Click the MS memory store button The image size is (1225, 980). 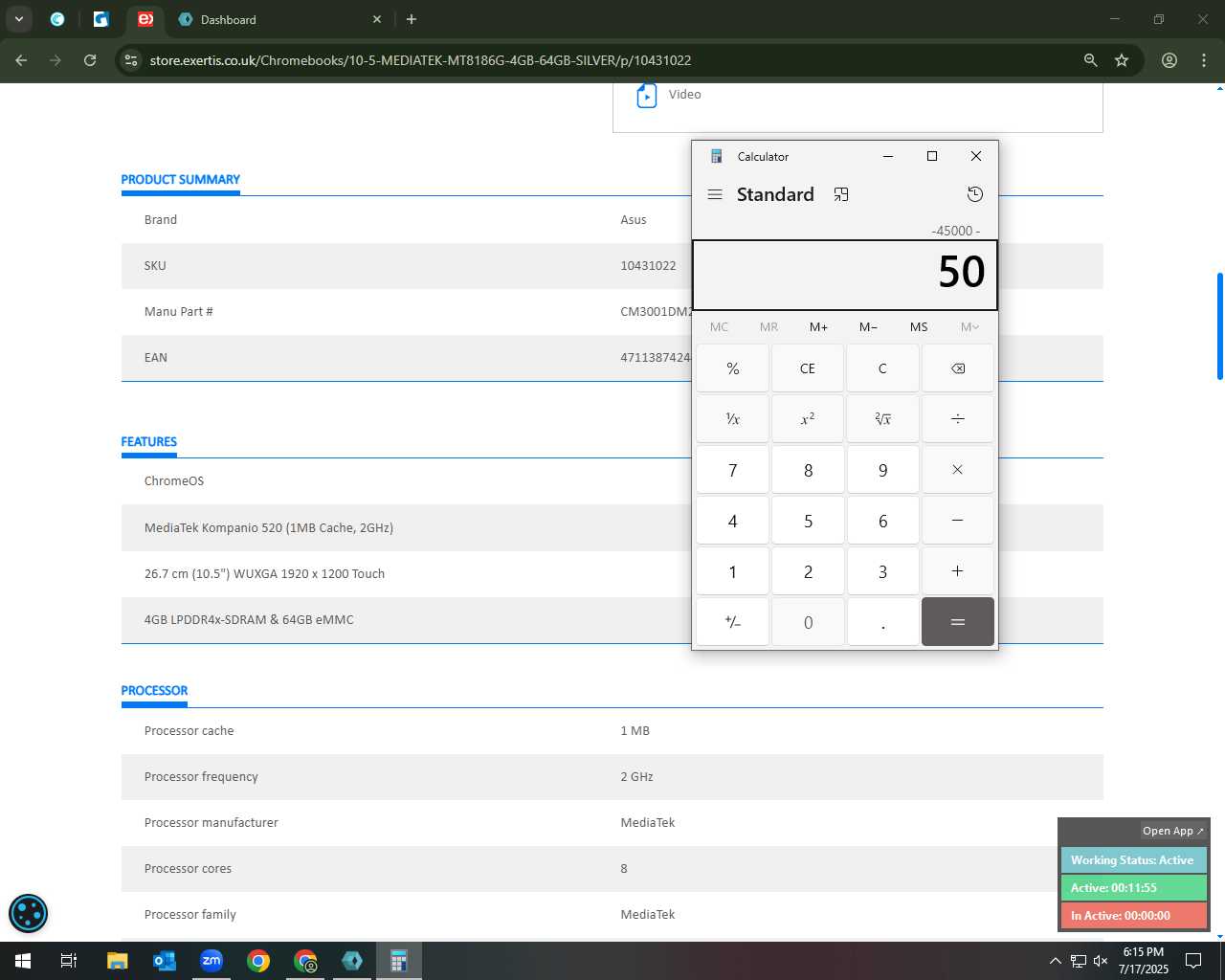coord(919,327)
